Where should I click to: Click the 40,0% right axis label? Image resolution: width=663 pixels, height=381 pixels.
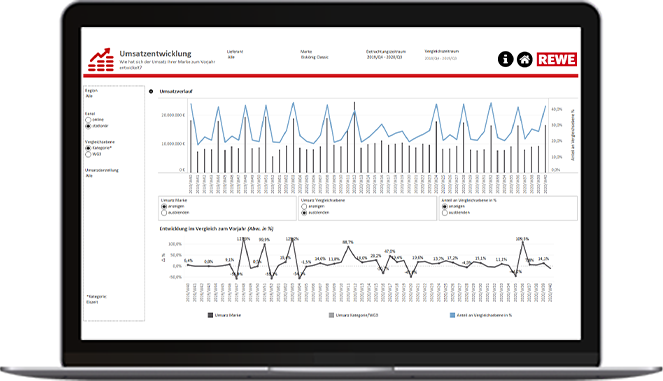[x=557, y=109]
